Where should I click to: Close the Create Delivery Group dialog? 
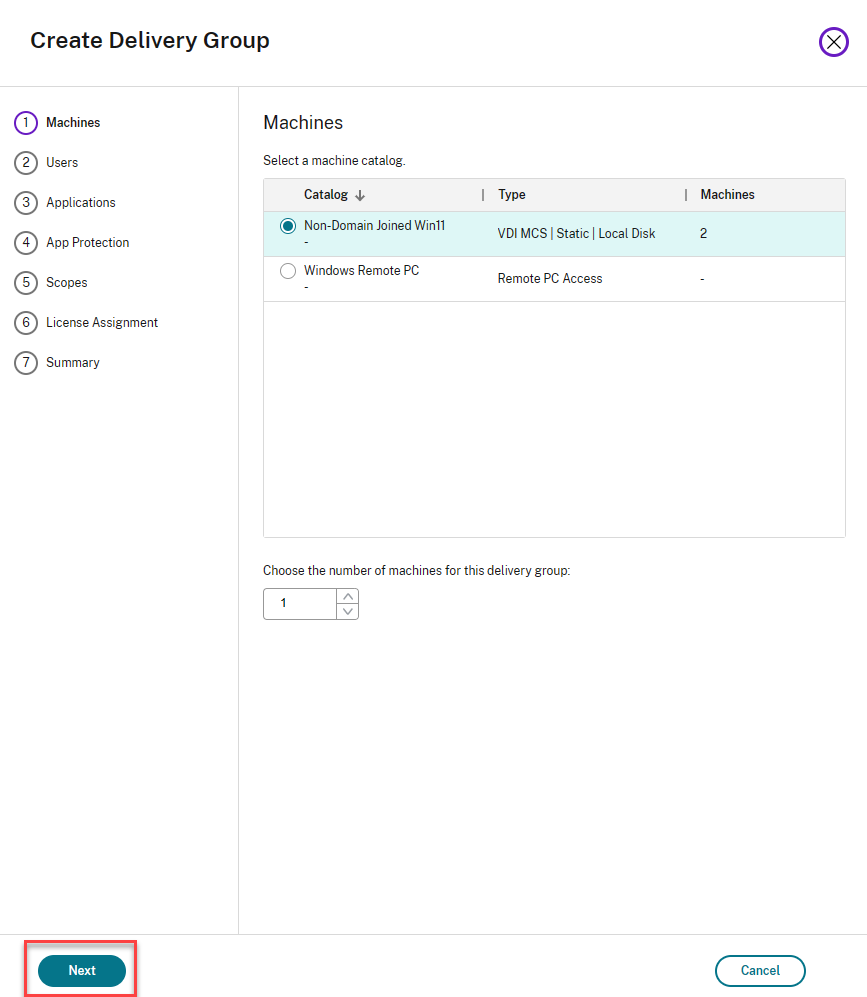(833, 41)
